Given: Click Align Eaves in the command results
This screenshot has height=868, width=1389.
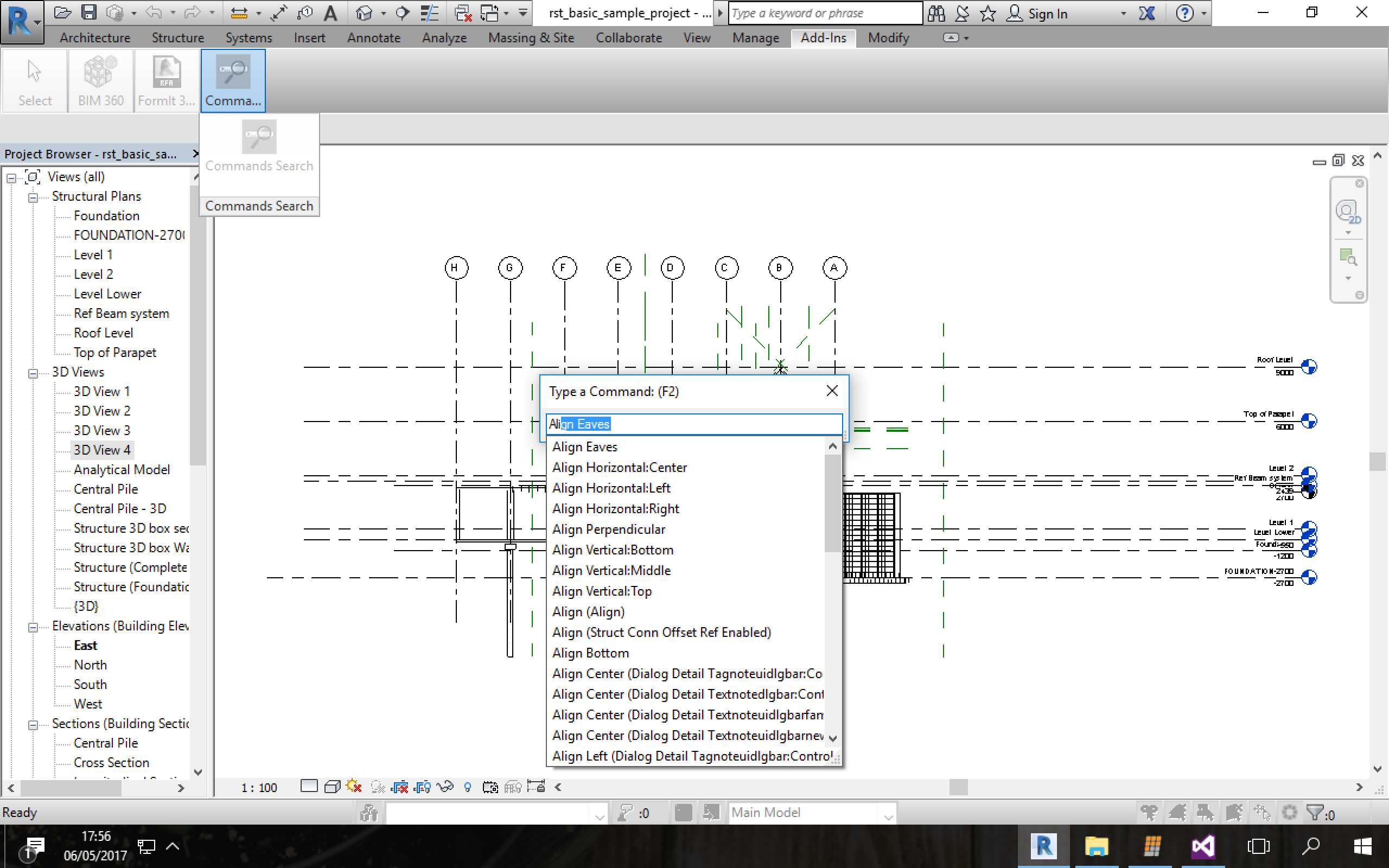Looking at the screenshot, I should click(584, 446).
